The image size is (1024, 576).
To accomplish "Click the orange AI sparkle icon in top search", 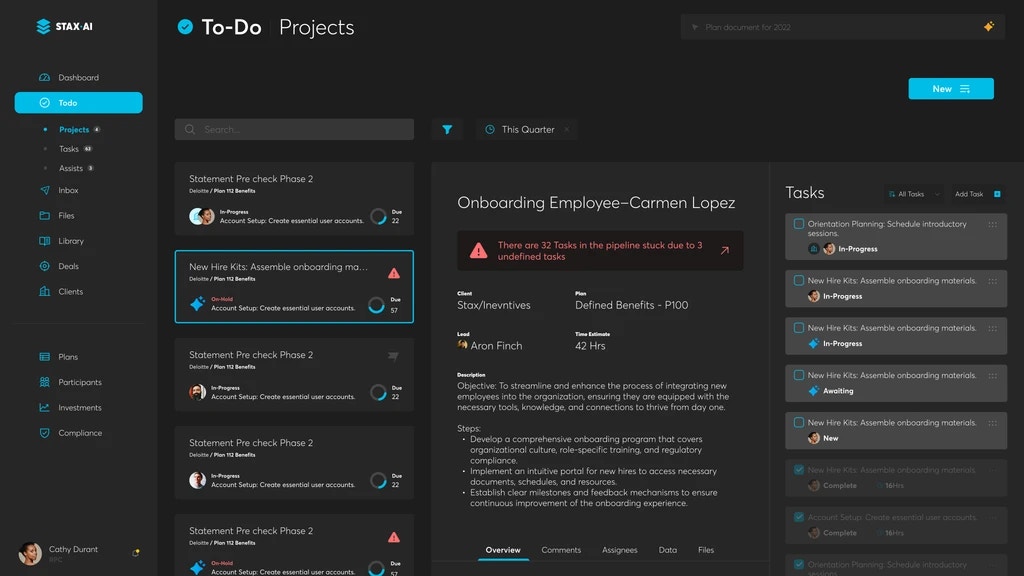I will (988, 27).
